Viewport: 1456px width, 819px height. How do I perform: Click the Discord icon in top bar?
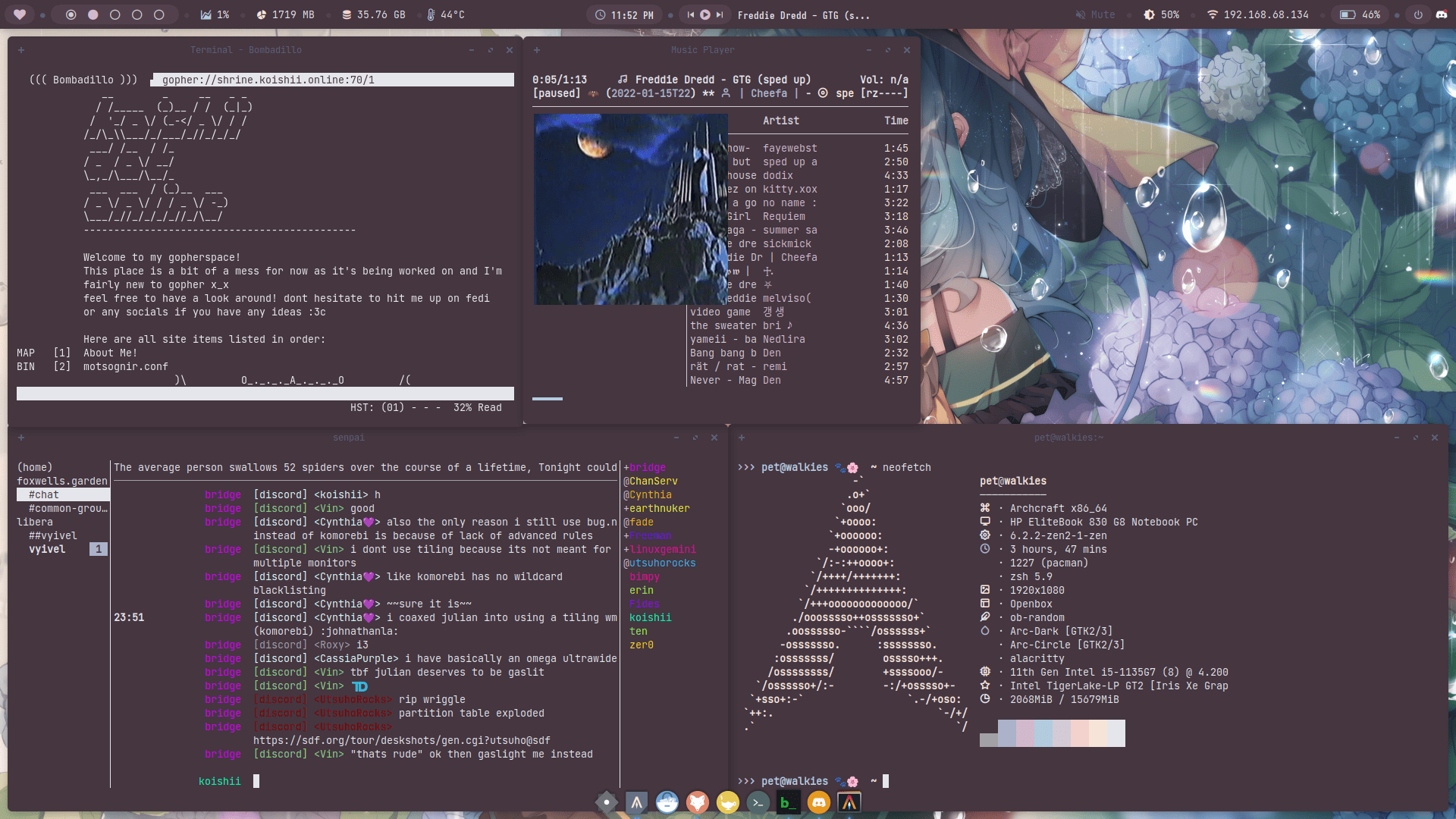[x=1442, y=14]
